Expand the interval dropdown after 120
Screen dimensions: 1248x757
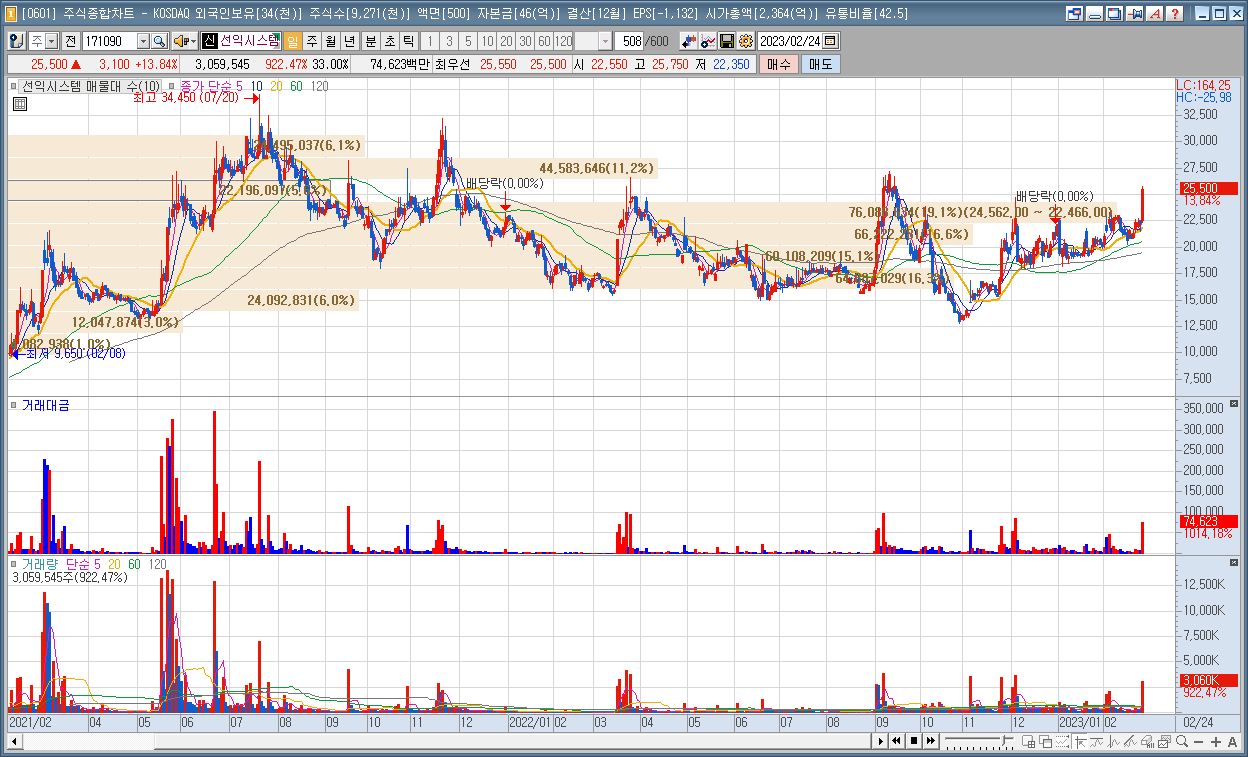[605, 41]
